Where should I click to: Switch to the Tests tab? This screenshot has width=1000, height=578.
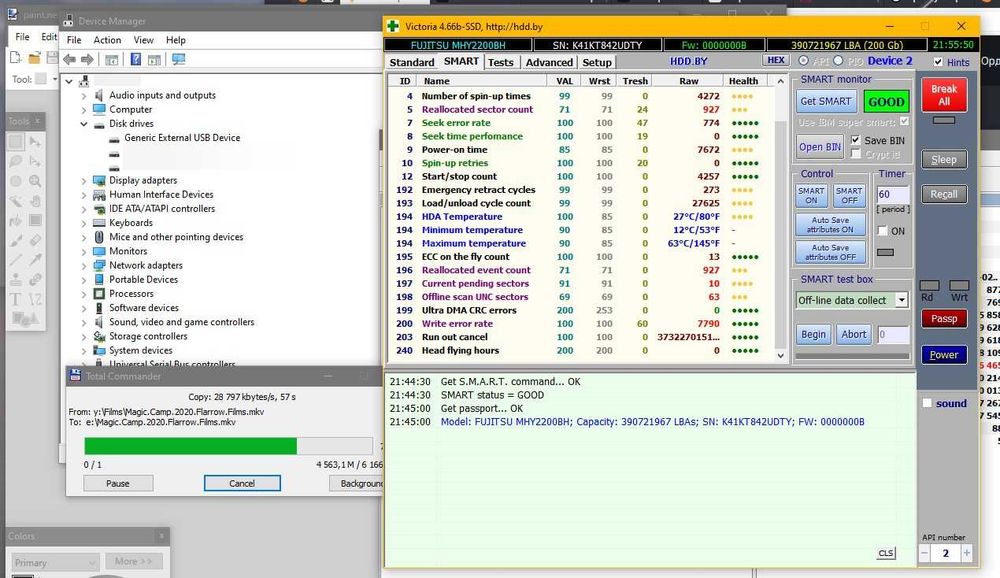tap(500, 62)
